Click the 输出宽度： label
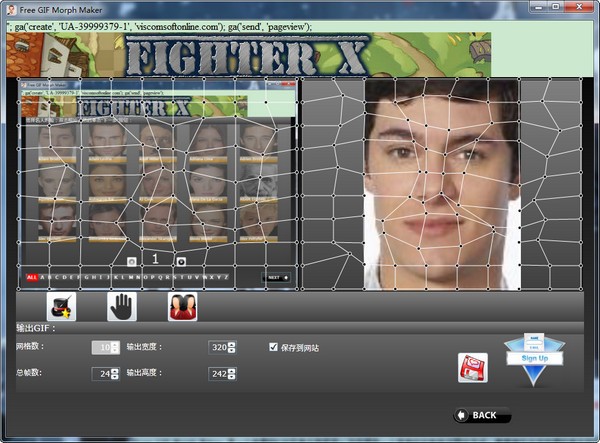 [144, 347]
